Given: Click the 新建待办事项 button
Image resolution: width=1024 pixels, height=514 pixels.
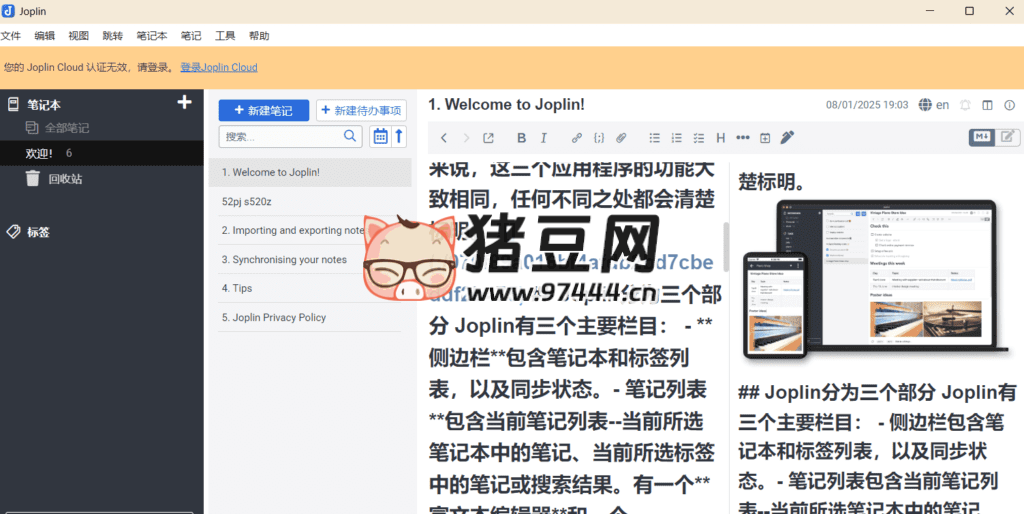Looking at the screenshot, I should click(361, 110).
